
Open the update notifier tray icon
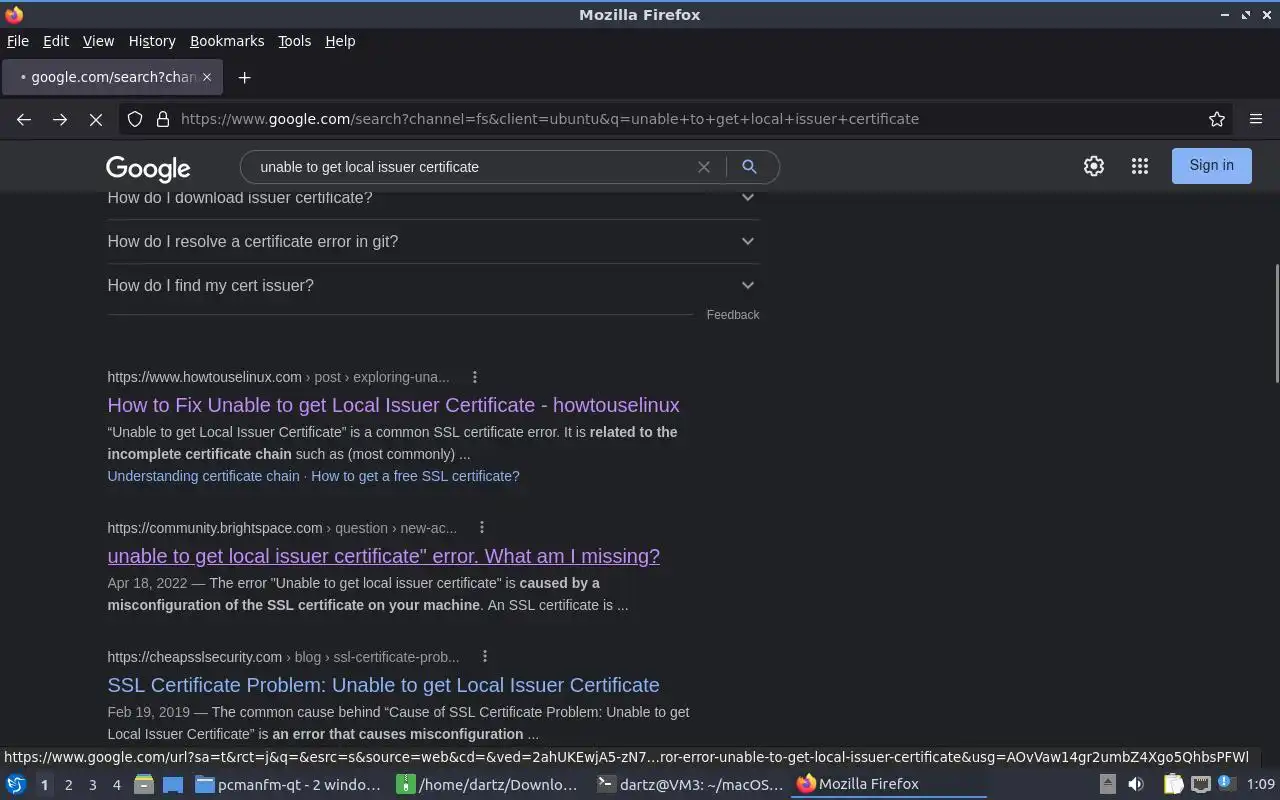coord(1226,785)
